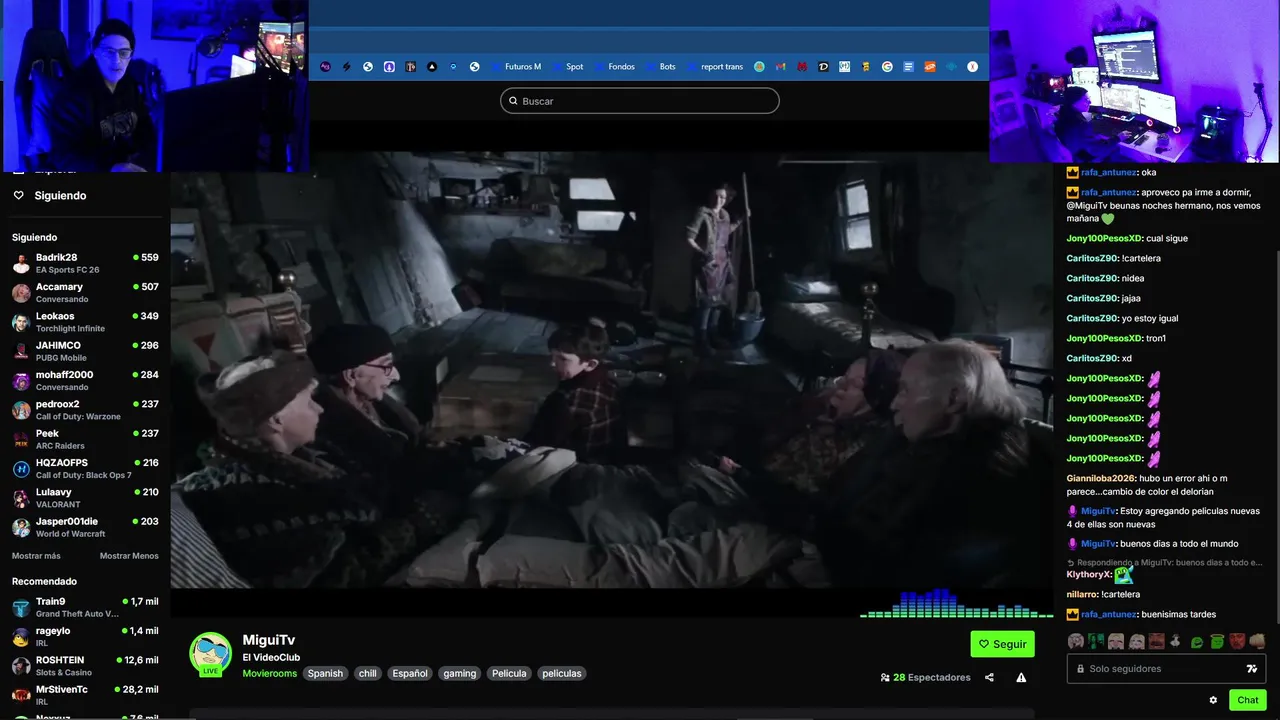Collapse list with Mostrar Menos
1280x720 pixels.
click(129, 556)
